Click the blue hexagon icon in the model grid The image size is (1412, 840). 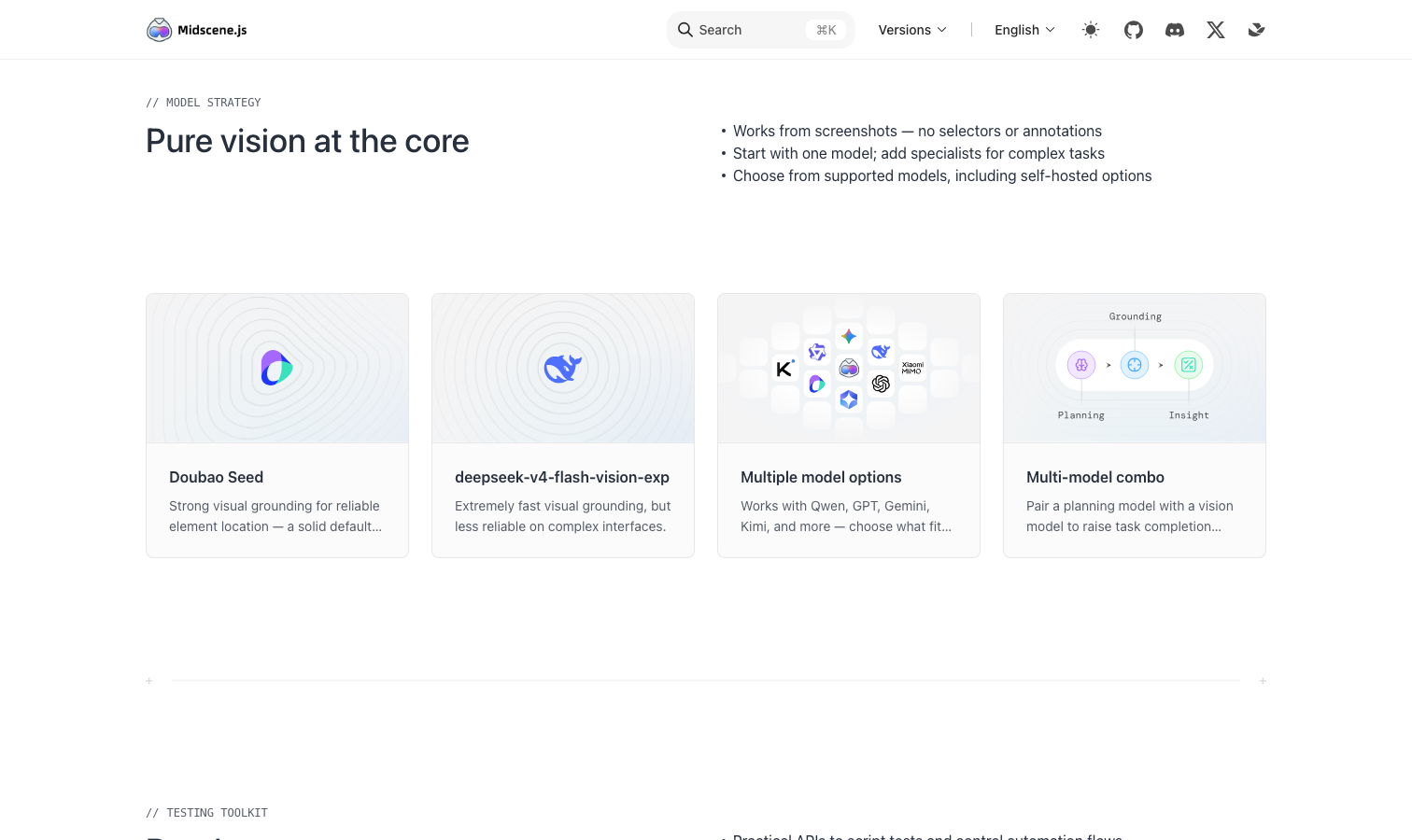tap(849, 399)
